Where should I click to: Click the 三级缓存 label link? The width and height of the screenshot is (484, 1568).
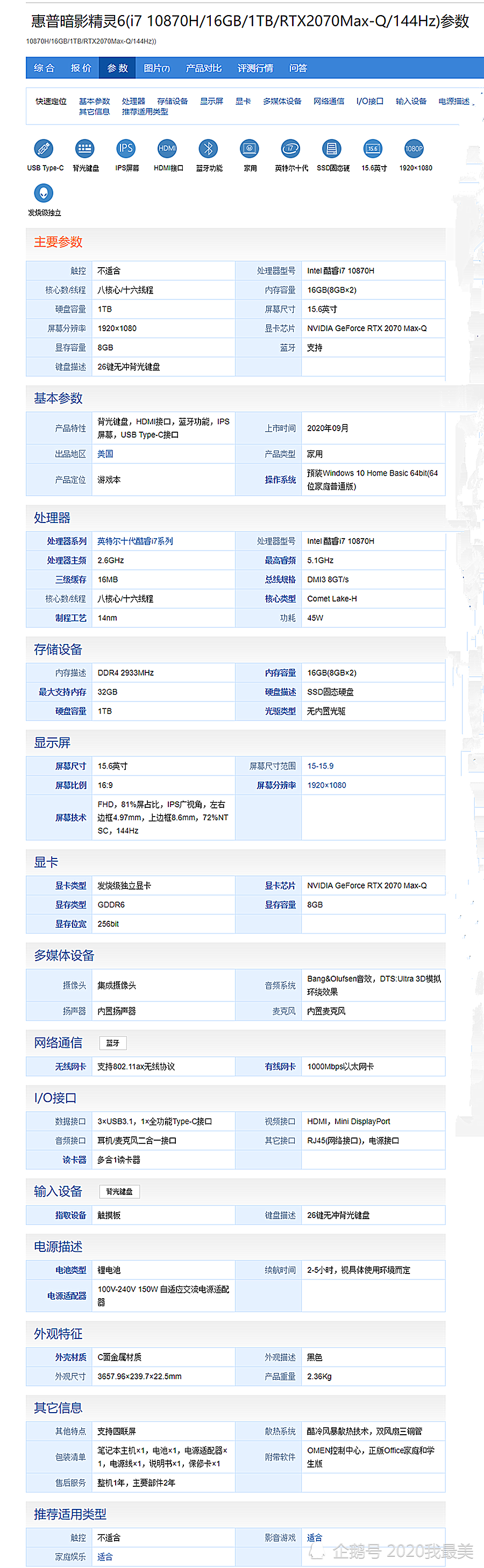[70, 579]
